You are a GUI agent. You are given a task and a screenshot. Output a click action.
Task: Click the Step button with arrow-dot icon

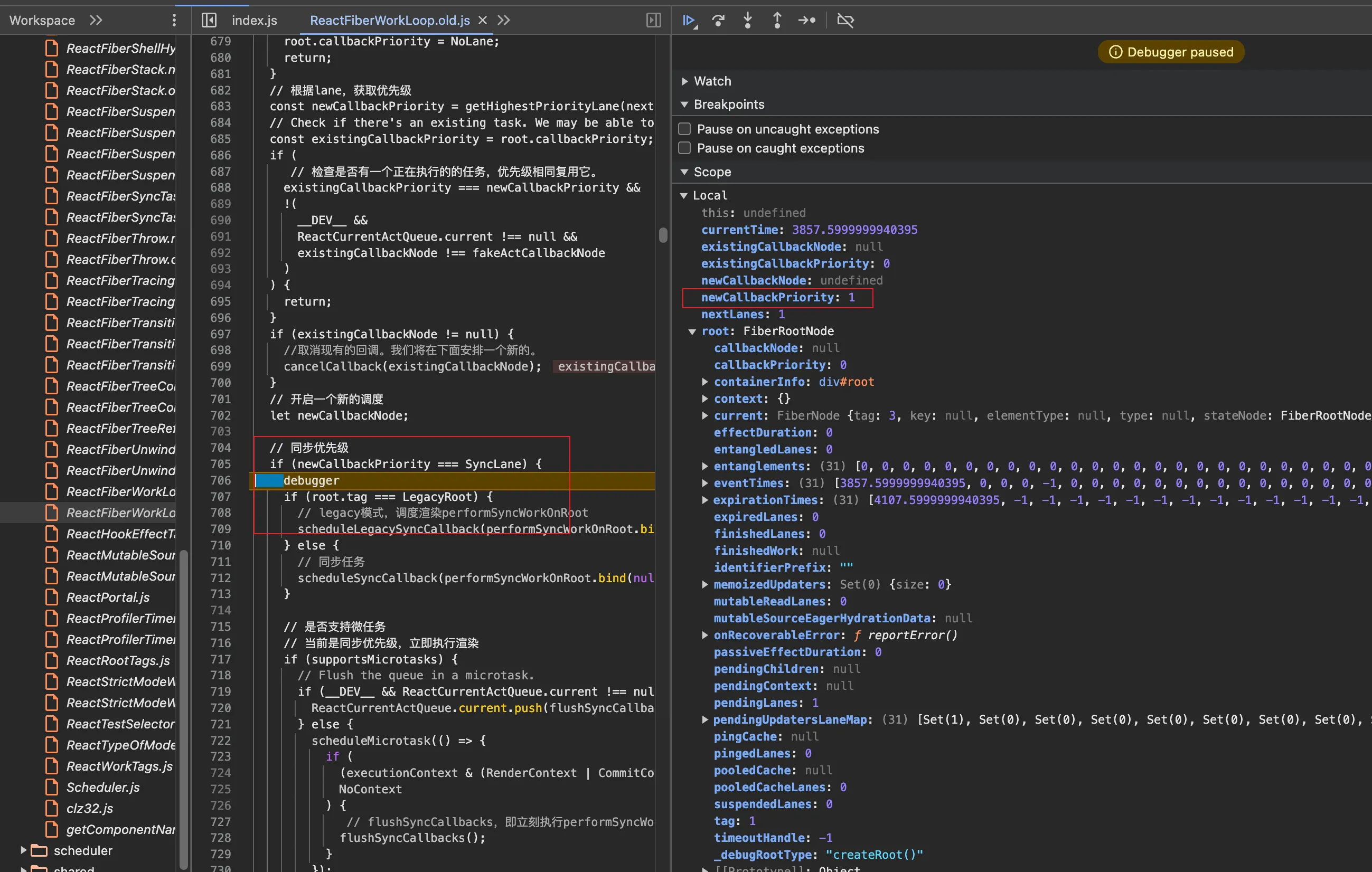(807, 21)
